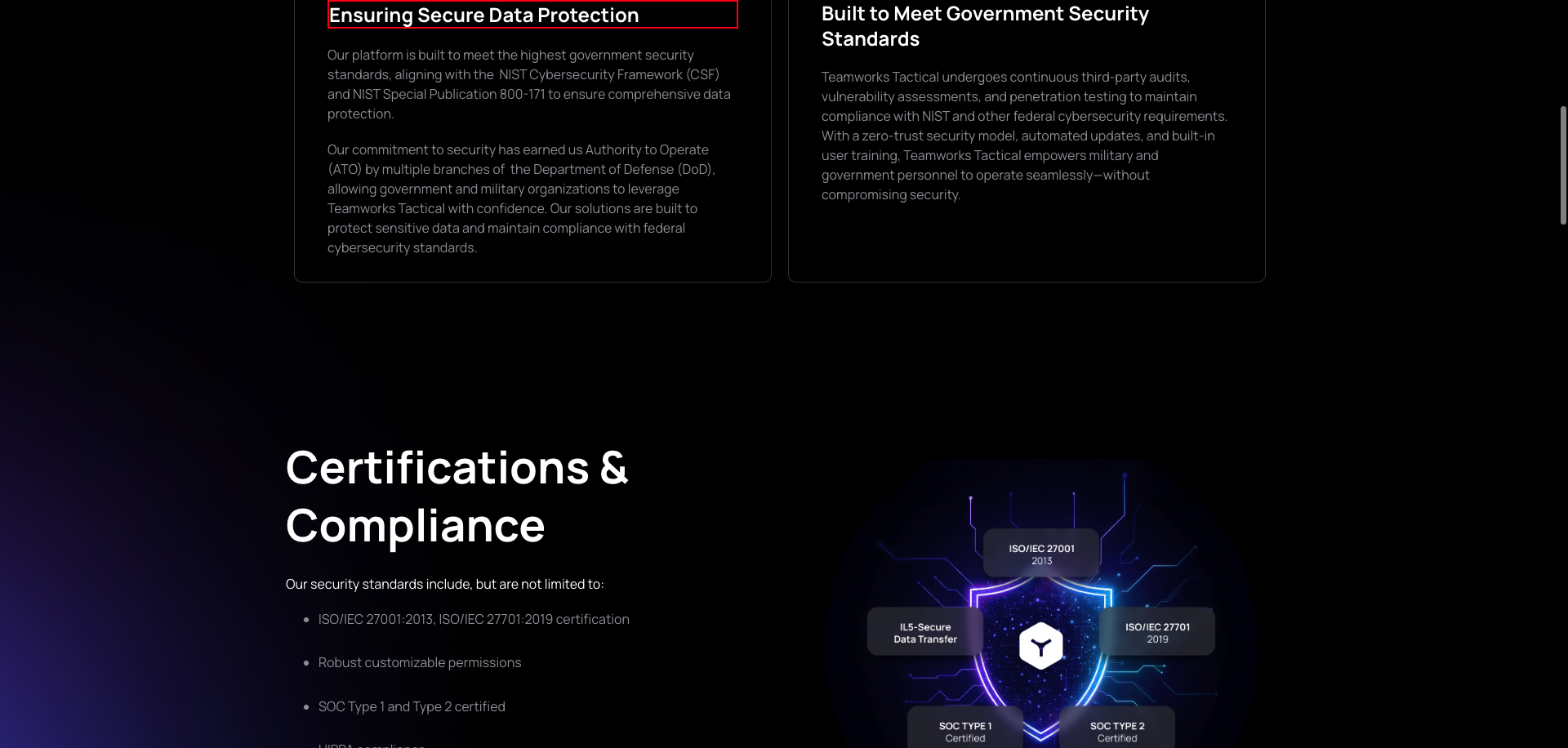
Task: Click the "Certifications & Compliance" title
Action: (457, 496)
